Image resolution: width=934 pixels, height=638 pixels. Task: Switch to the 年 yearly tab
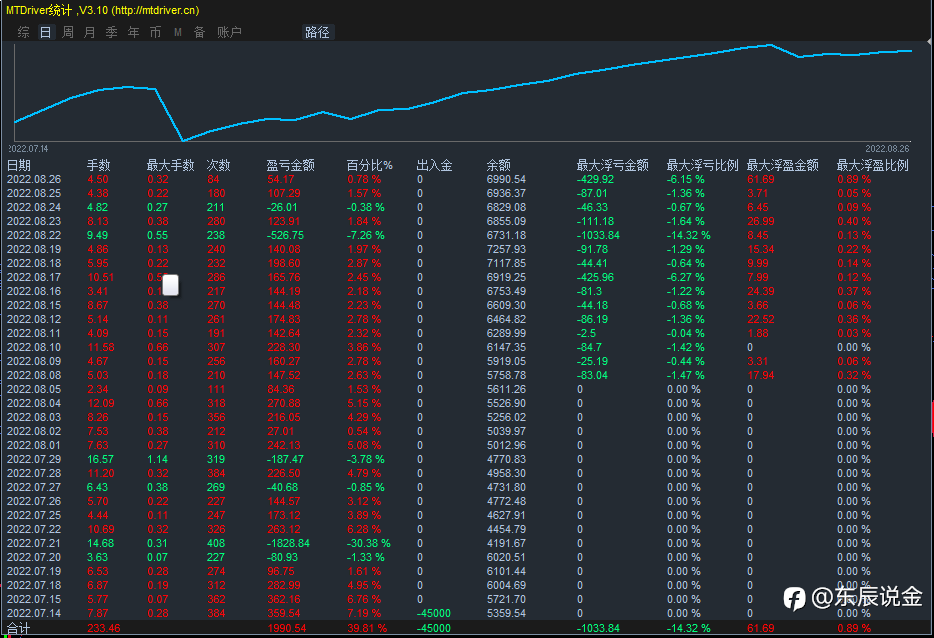click(x=133, y=32)
